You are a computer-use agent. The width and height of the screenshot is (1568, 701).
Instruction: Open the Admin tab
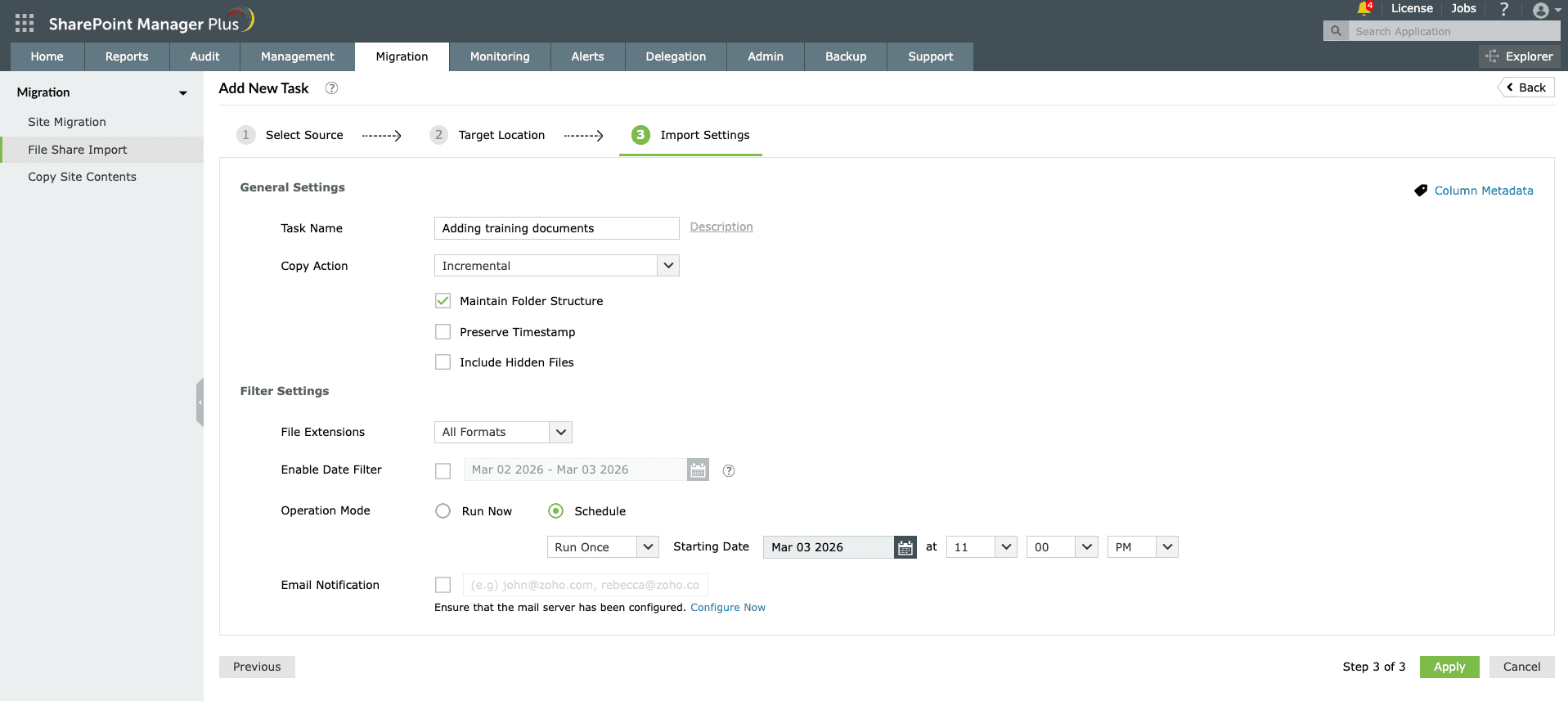click(766, 56)
